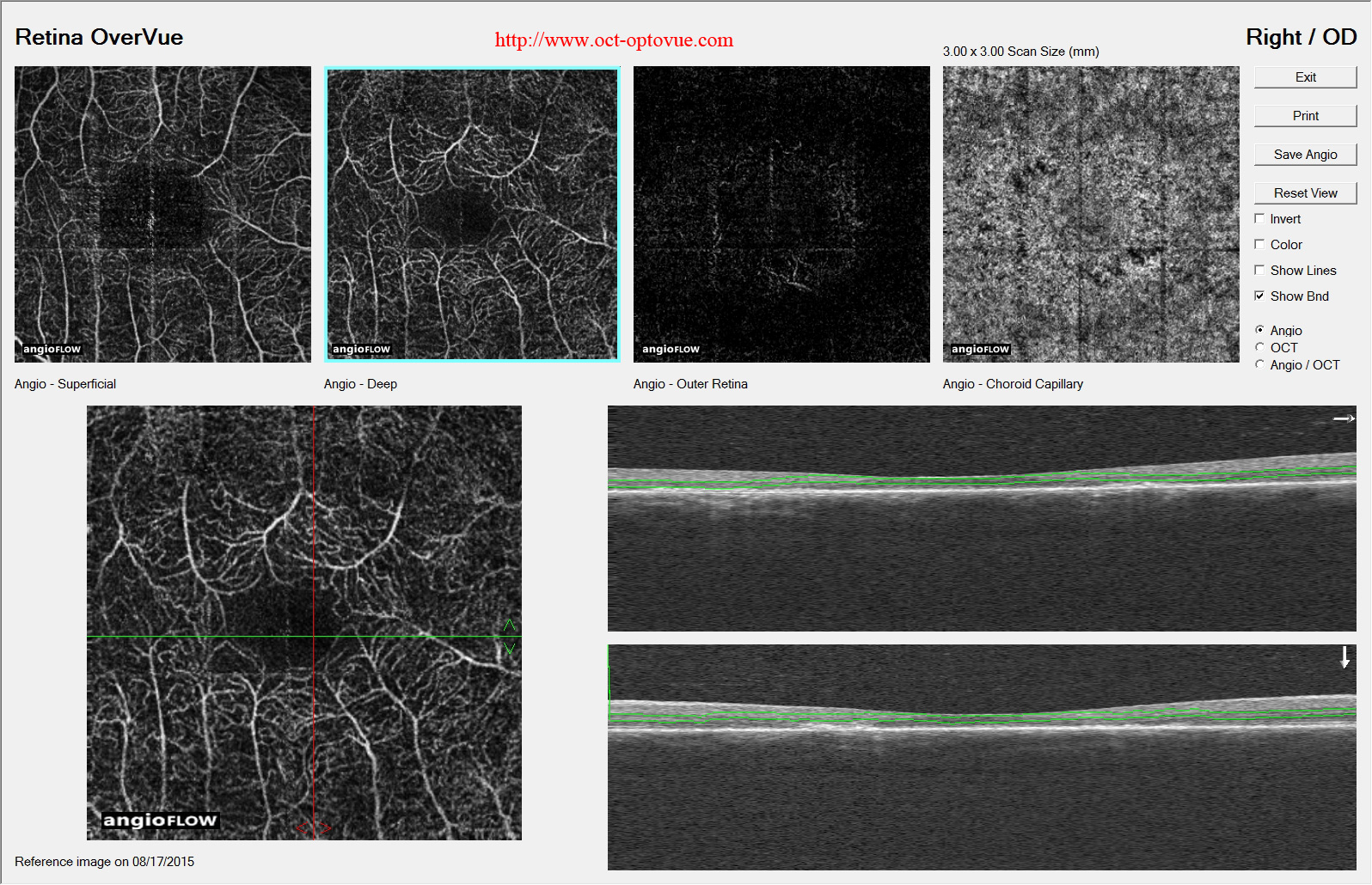The height and width of the screenshot is (885, 1372).
Task: Select the Angio - Superficial thumbnail
Action: point(162,214)
